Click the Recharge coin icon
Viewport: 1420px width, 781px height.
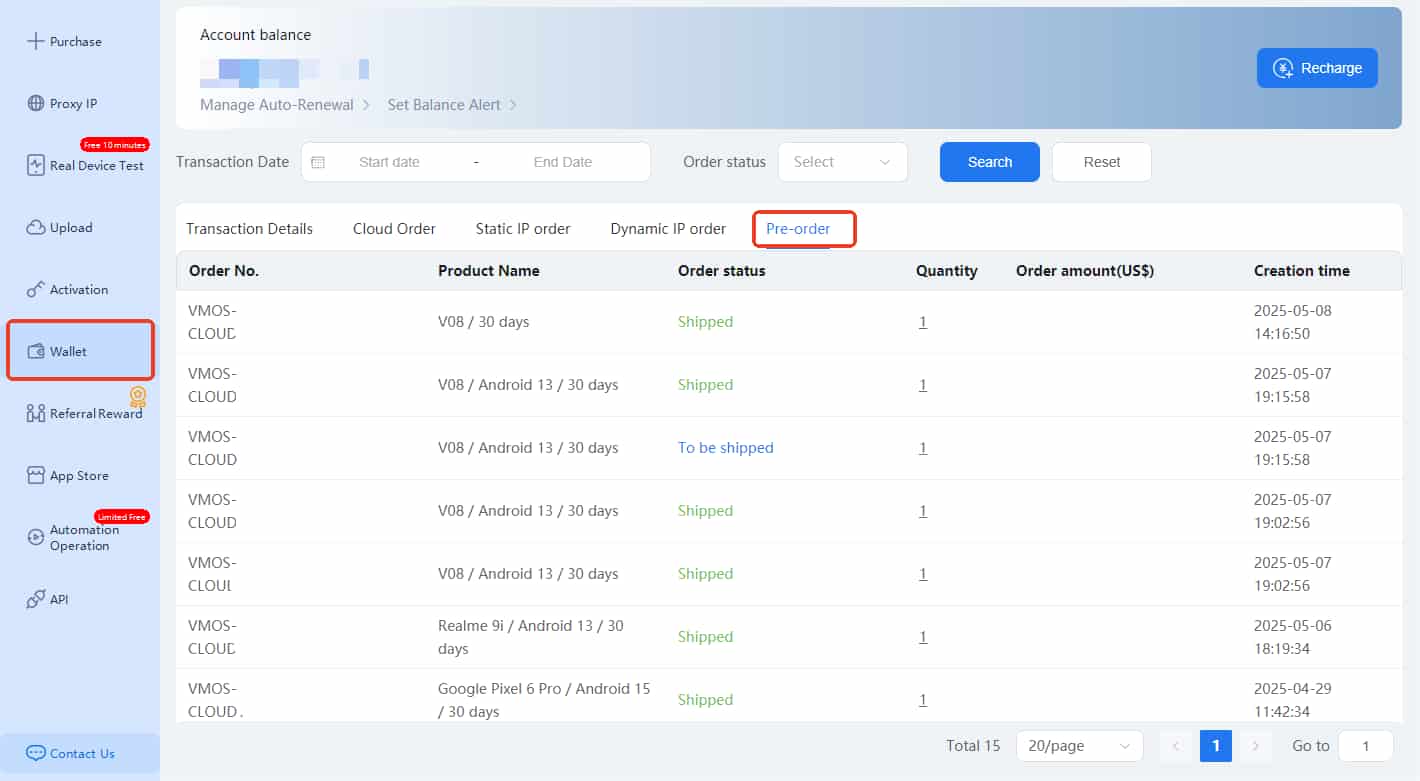(1283, 68)
